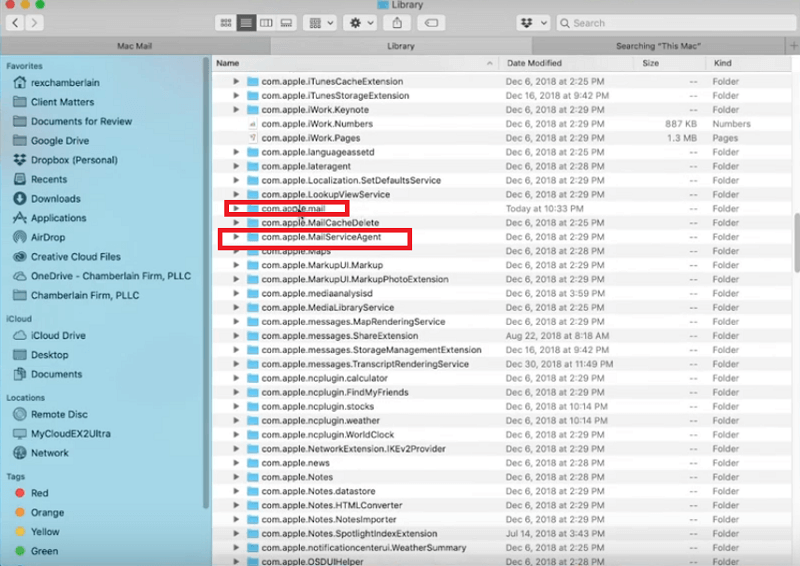
Task: Click the file list vertical scrollbar
Action: (x=796, y=243)
